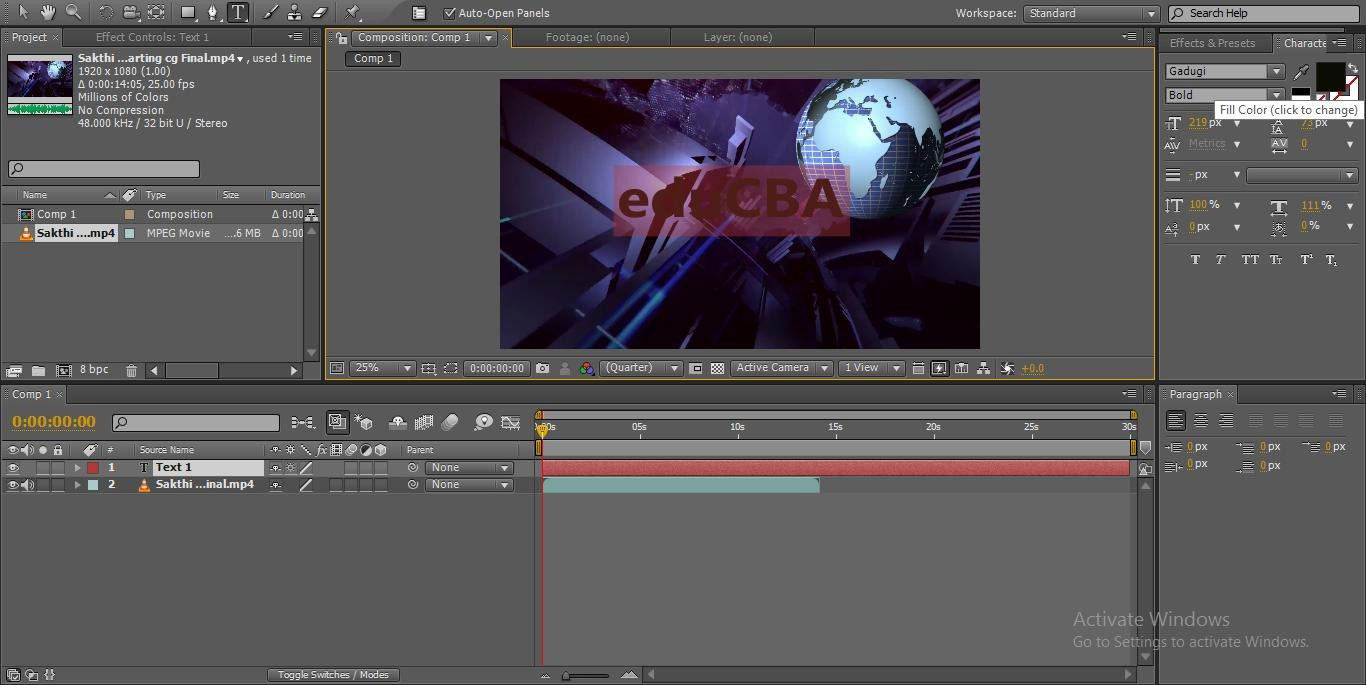This screenshot has width=1366, height=685.
Task: Uncheck the Auto-Open Panels checkbox
Action: [450, 13]
